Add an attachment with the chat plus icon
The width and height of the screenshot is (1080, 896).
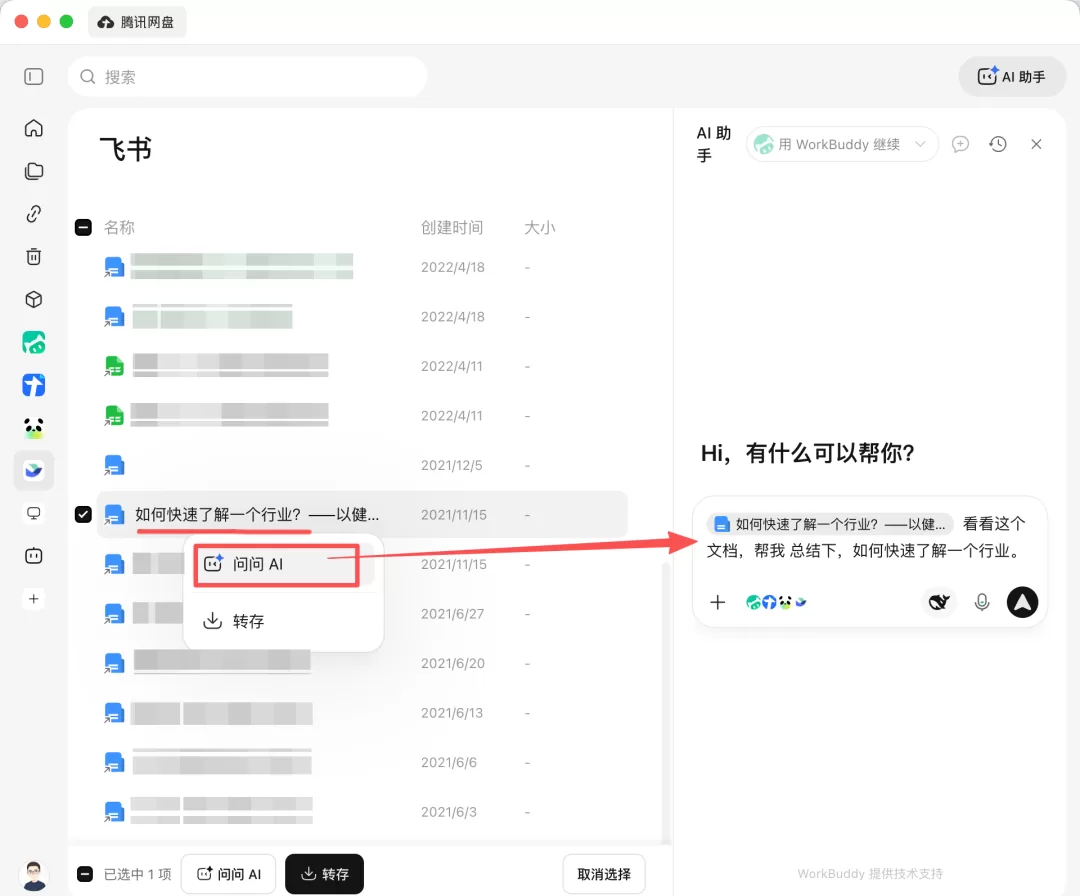coord(718,602)
